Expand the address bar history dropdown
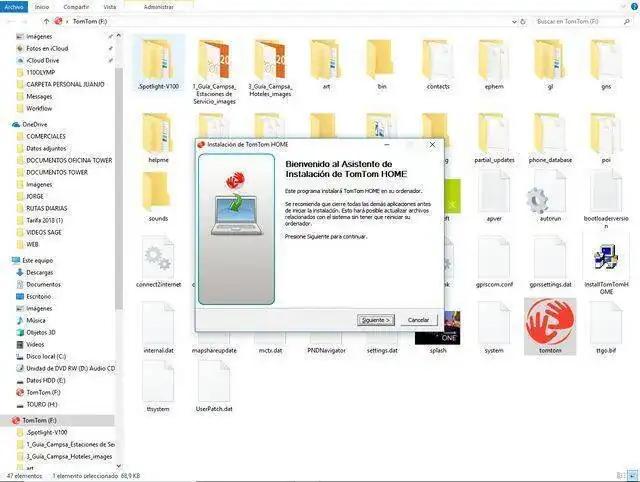 click(x=514, y=22)
